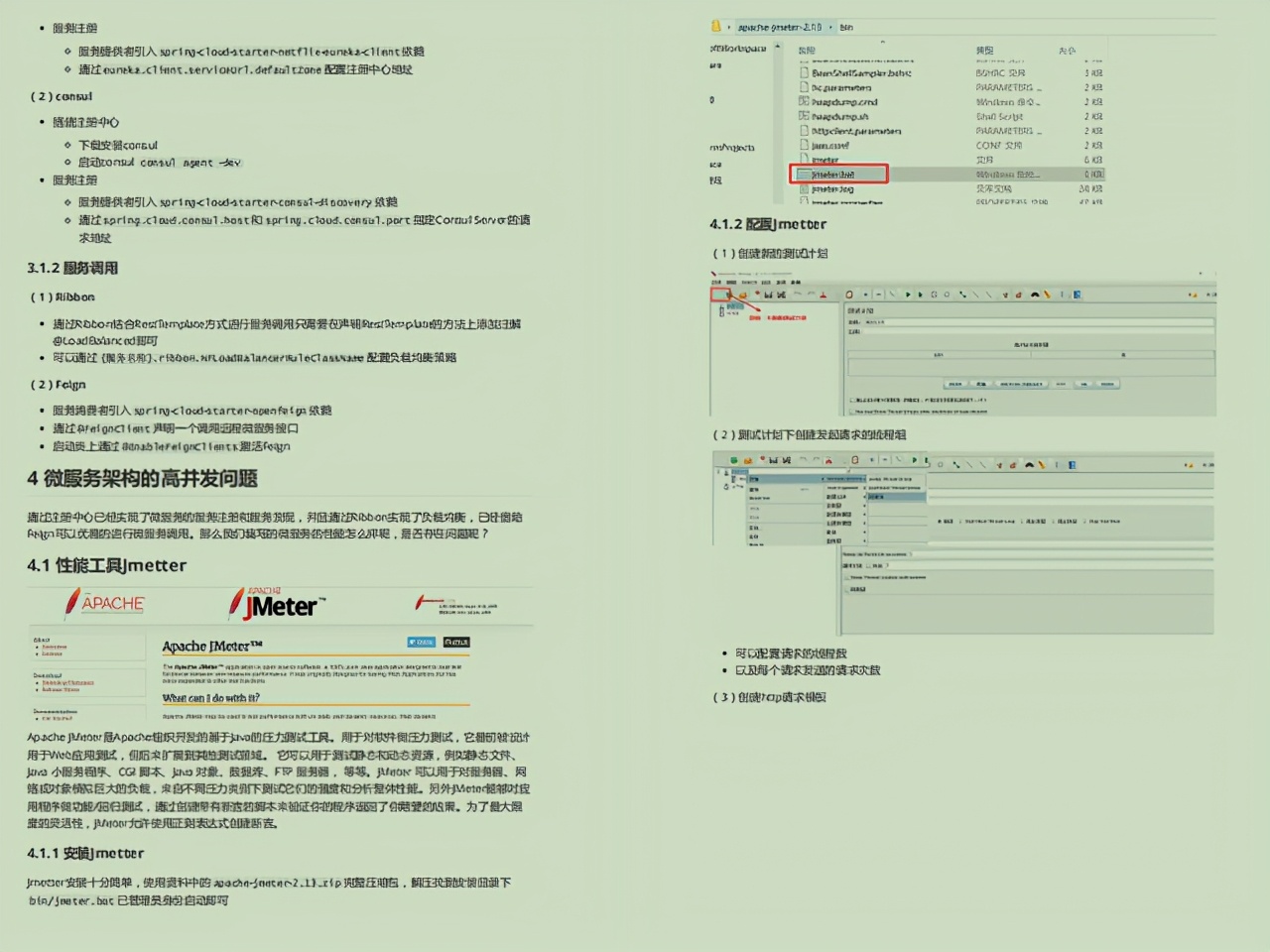The width and height of the screenshot is (1270, 952).
Task: Click the green Start icon in second JMeter toolbar
Action: coord(914,460)
